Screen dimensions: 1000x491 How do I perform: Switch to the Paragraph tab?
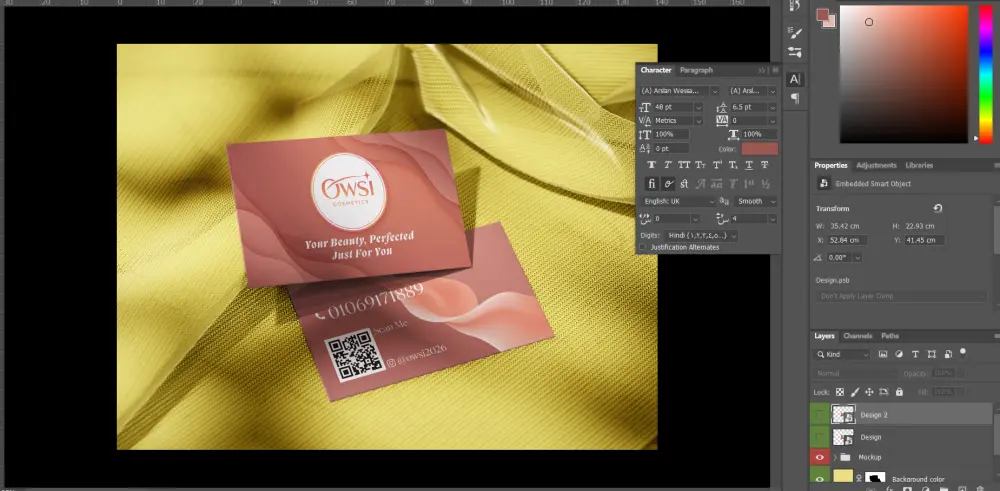point(696,70)
